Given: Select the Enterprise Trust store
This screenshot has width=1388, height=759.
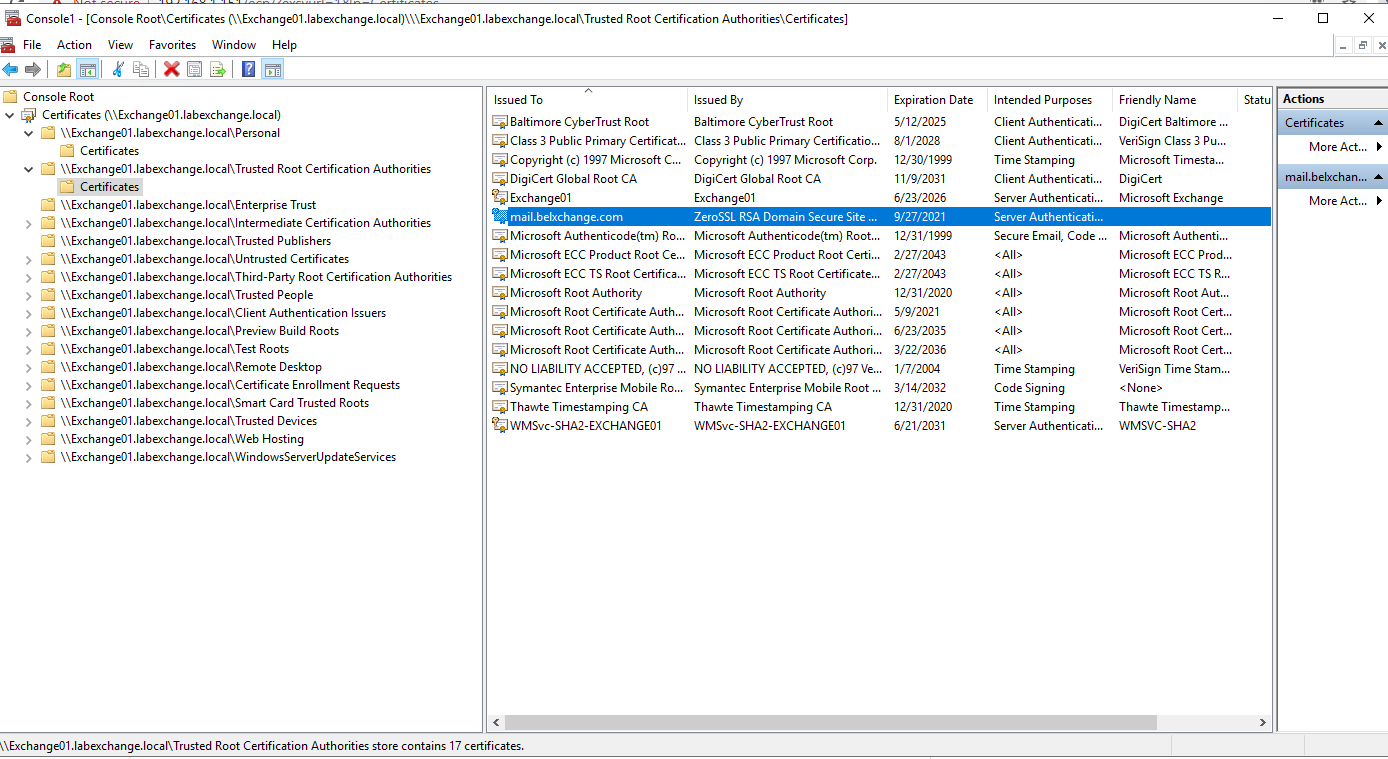Looking at the screenshot, I should 188,205.
